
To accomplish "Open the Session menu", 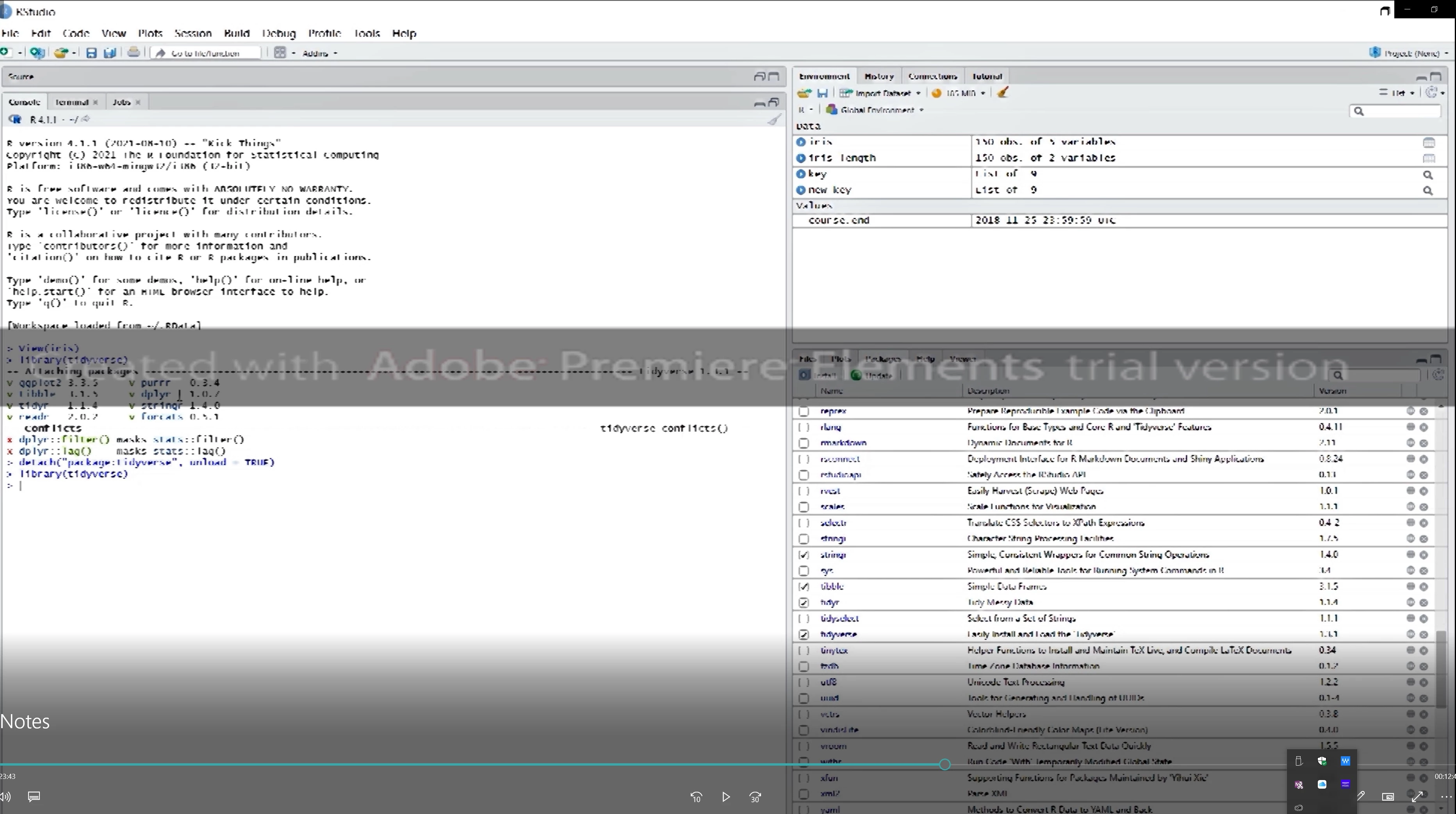I will [193, 33].
